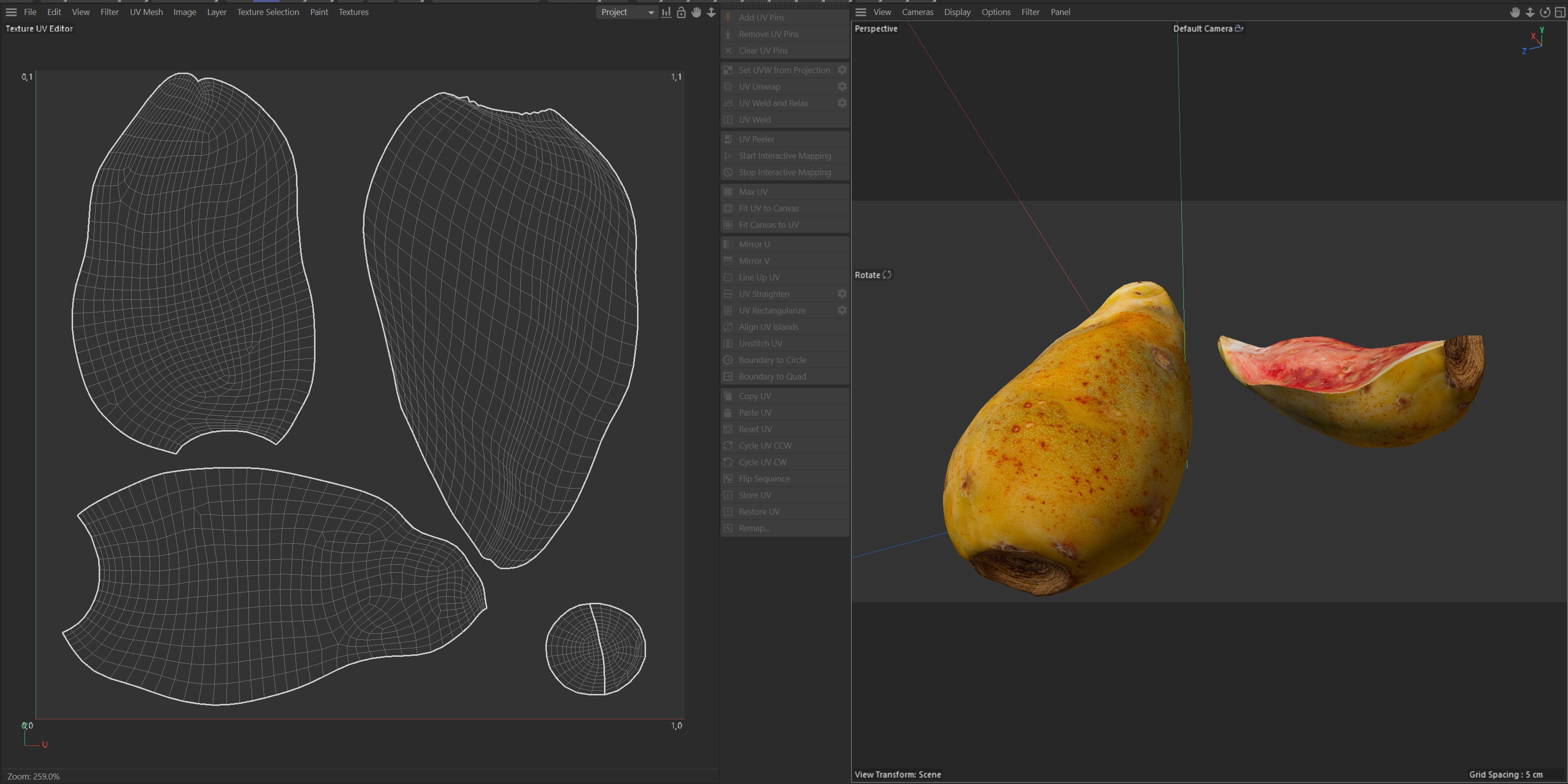The width and height of the screenshot is (1568, 784).
Task: Click the Mirror U command icon
Action: 728,244
